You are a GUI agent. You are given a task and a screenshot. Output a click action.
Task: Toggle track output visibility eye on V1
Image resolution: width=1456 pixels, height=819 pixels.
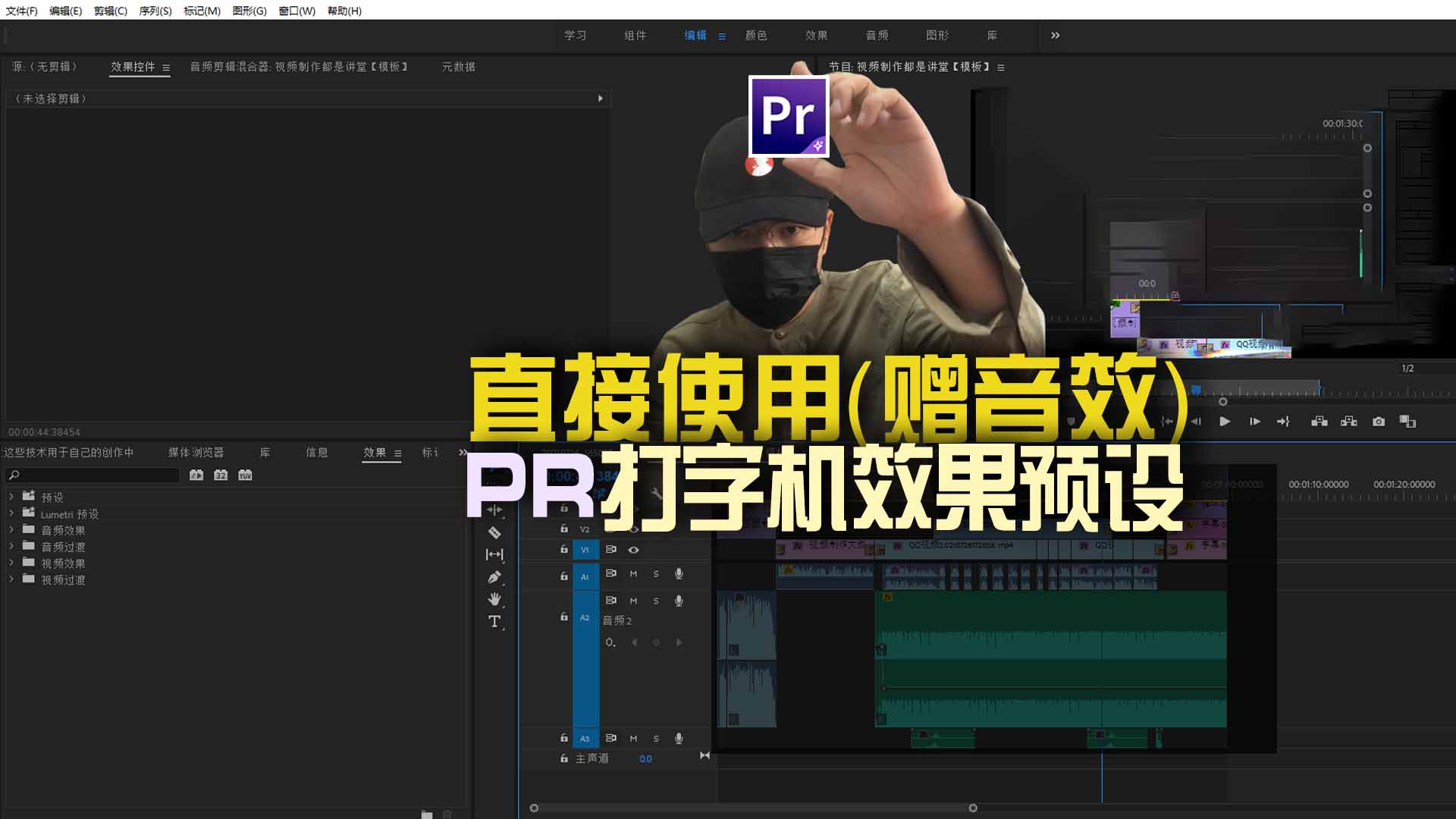(633, 550)
